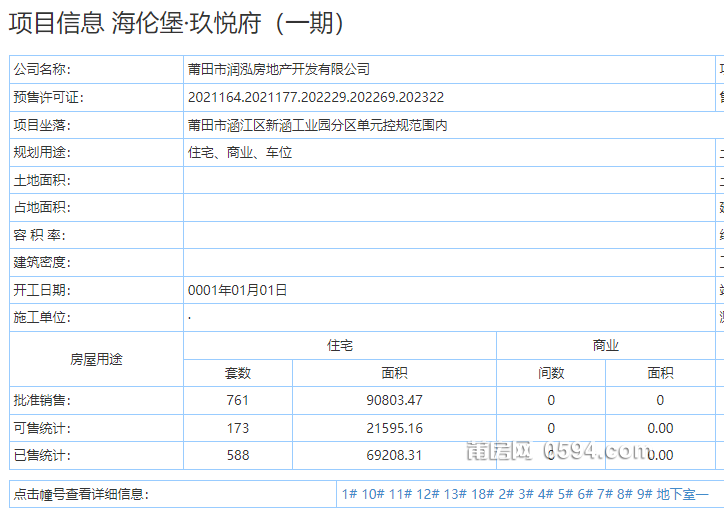
Task: Open building 7# details link
Action: point(604,494)
